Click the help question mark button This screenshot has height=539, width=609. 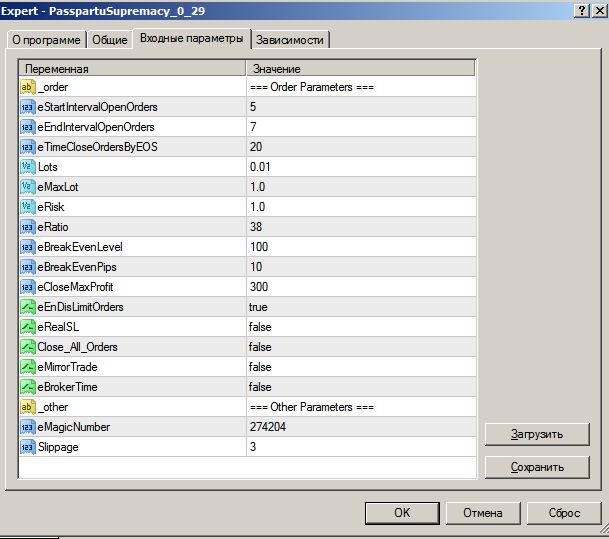[x=582, y=10]
